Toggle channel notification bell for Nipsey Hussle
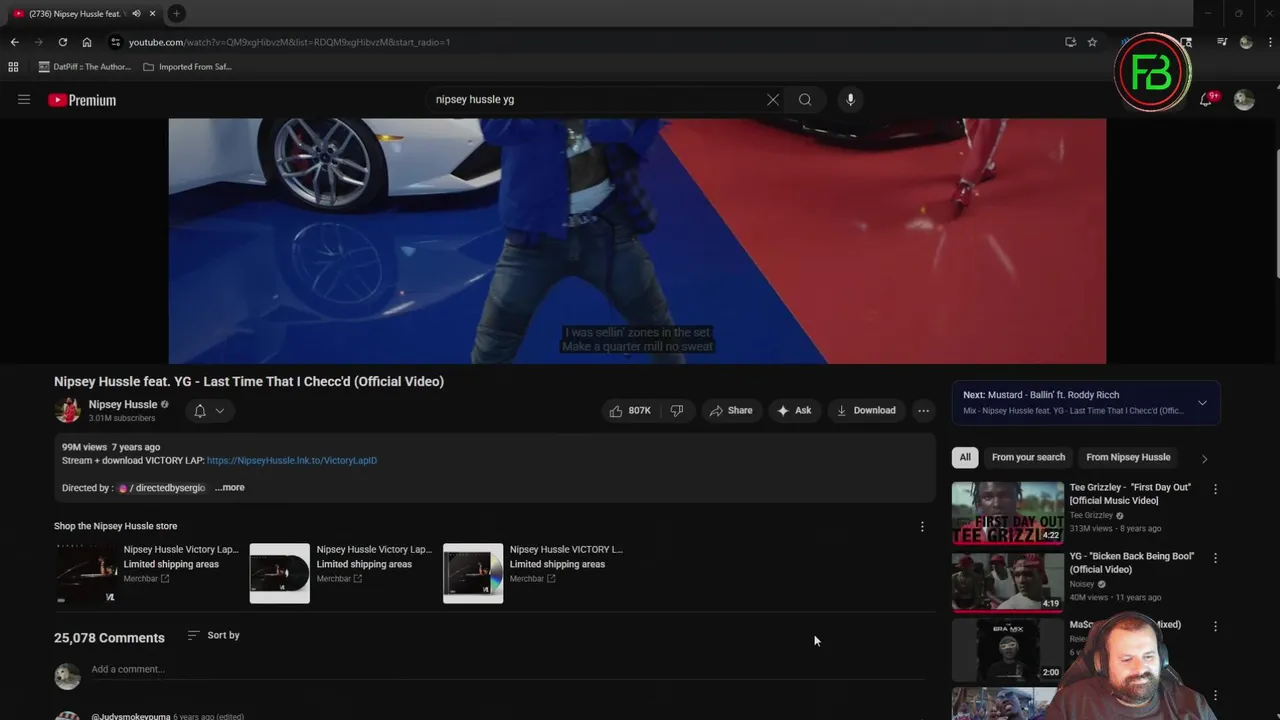 tap(200, 411)
